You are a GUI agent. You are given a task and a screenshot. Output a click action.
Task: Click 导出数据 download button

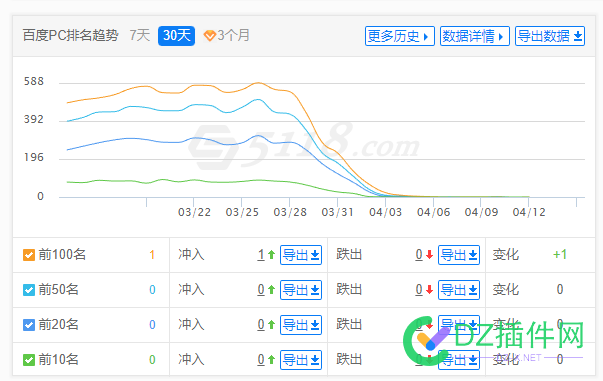[550, 36]
